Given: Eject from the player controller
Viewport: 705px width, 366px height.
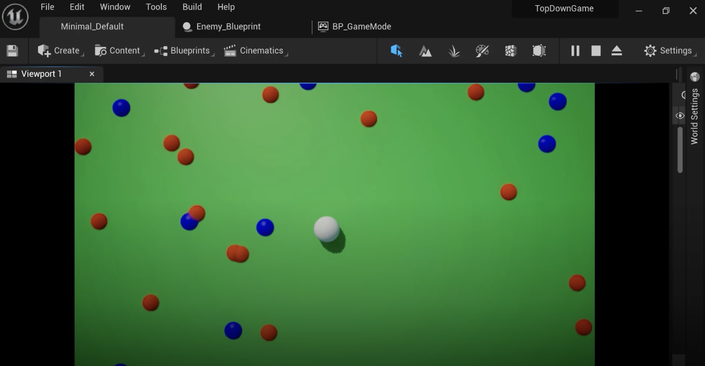Looking at the screenshot, I should pyautogui.click(x=616, y=51).
